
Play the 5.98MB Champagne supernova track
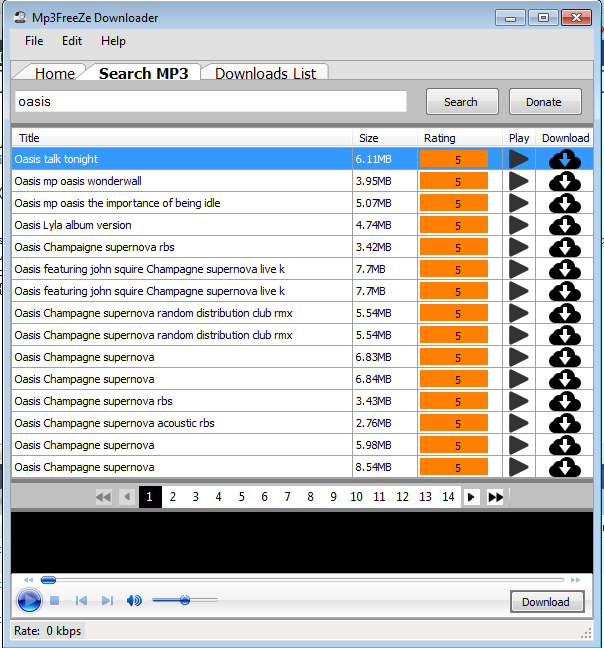point(518,445)
